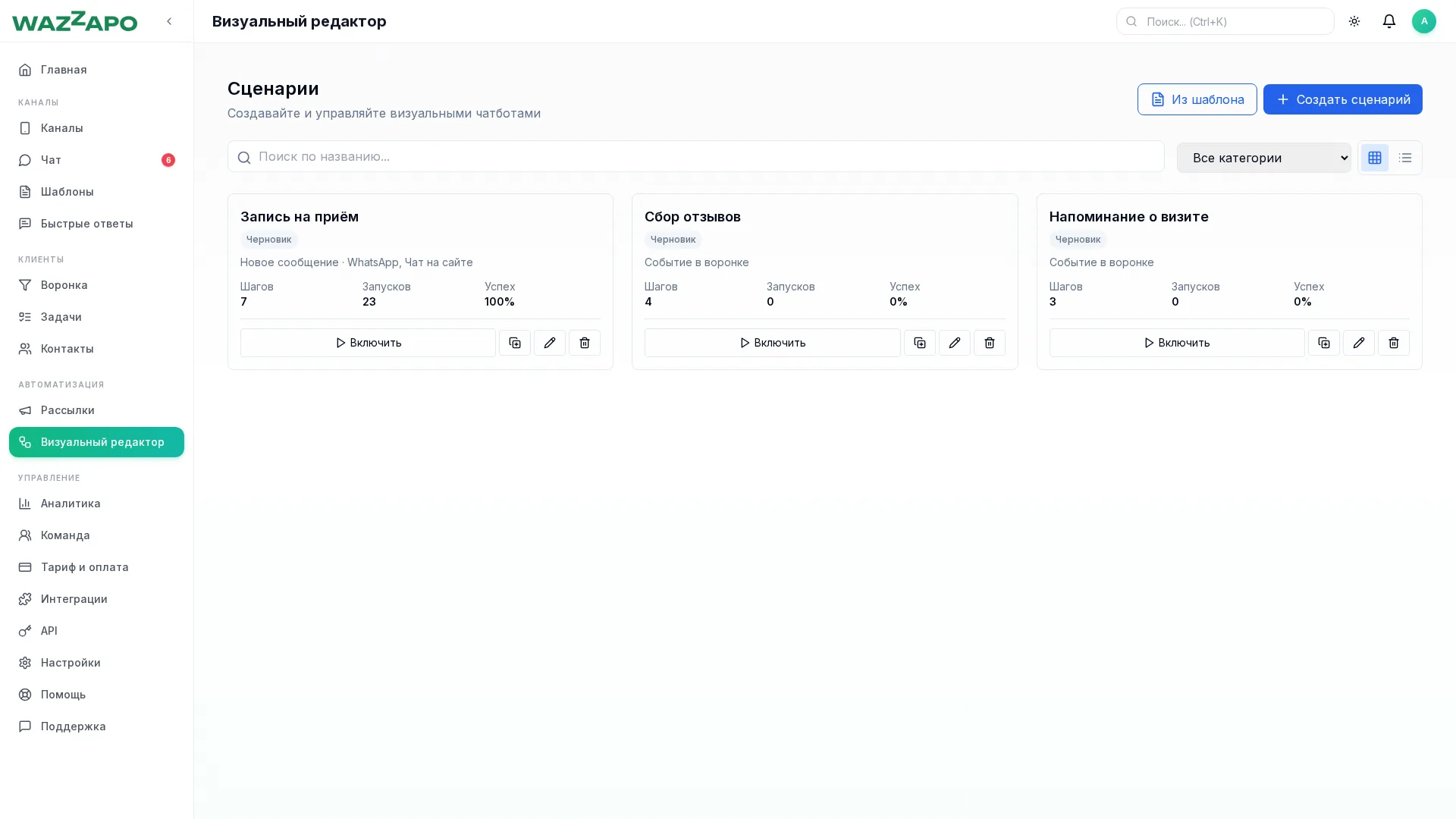
Task: Open "Быстрые ответы" in the sidebar
Action: click(96, 224)
